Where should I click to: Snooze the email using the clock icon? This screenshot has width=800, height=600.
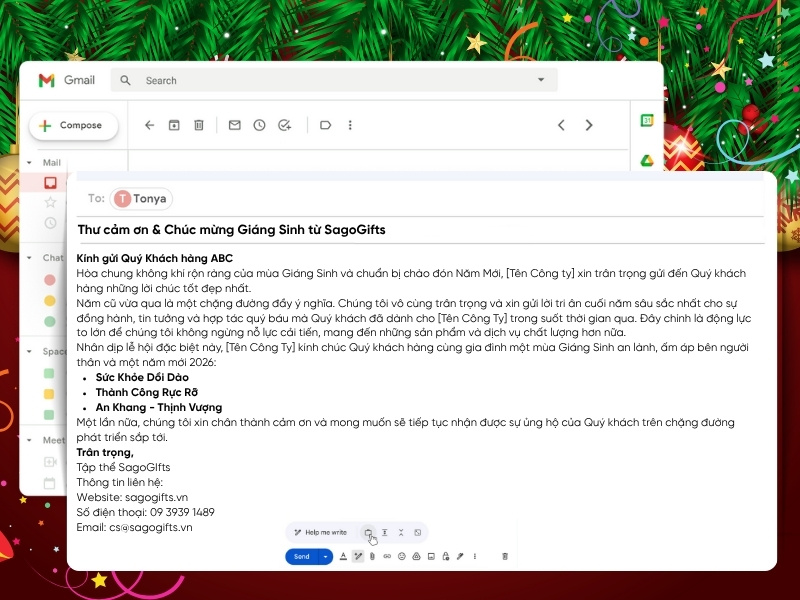pos(259,124)
